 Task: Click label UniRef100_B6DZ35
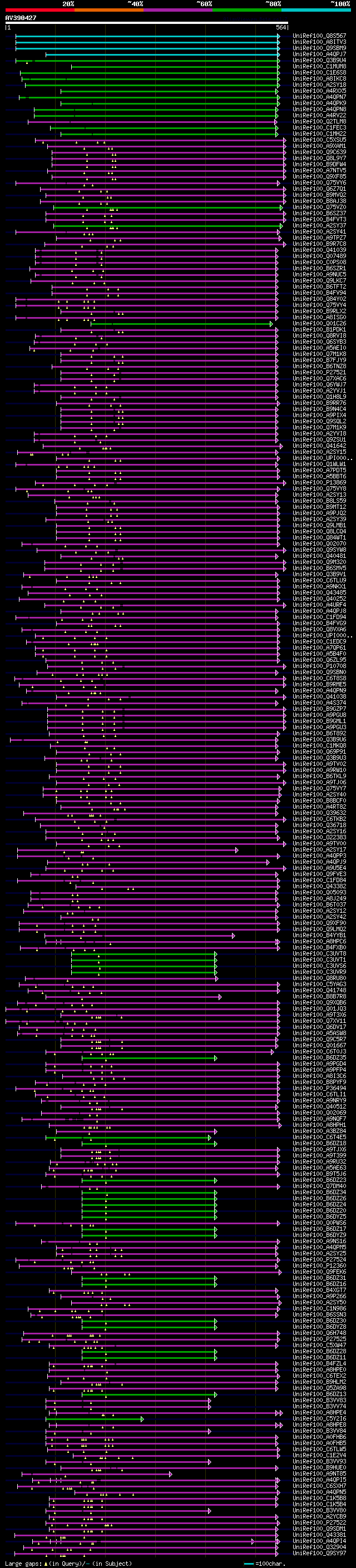(x=319, y=1058)
